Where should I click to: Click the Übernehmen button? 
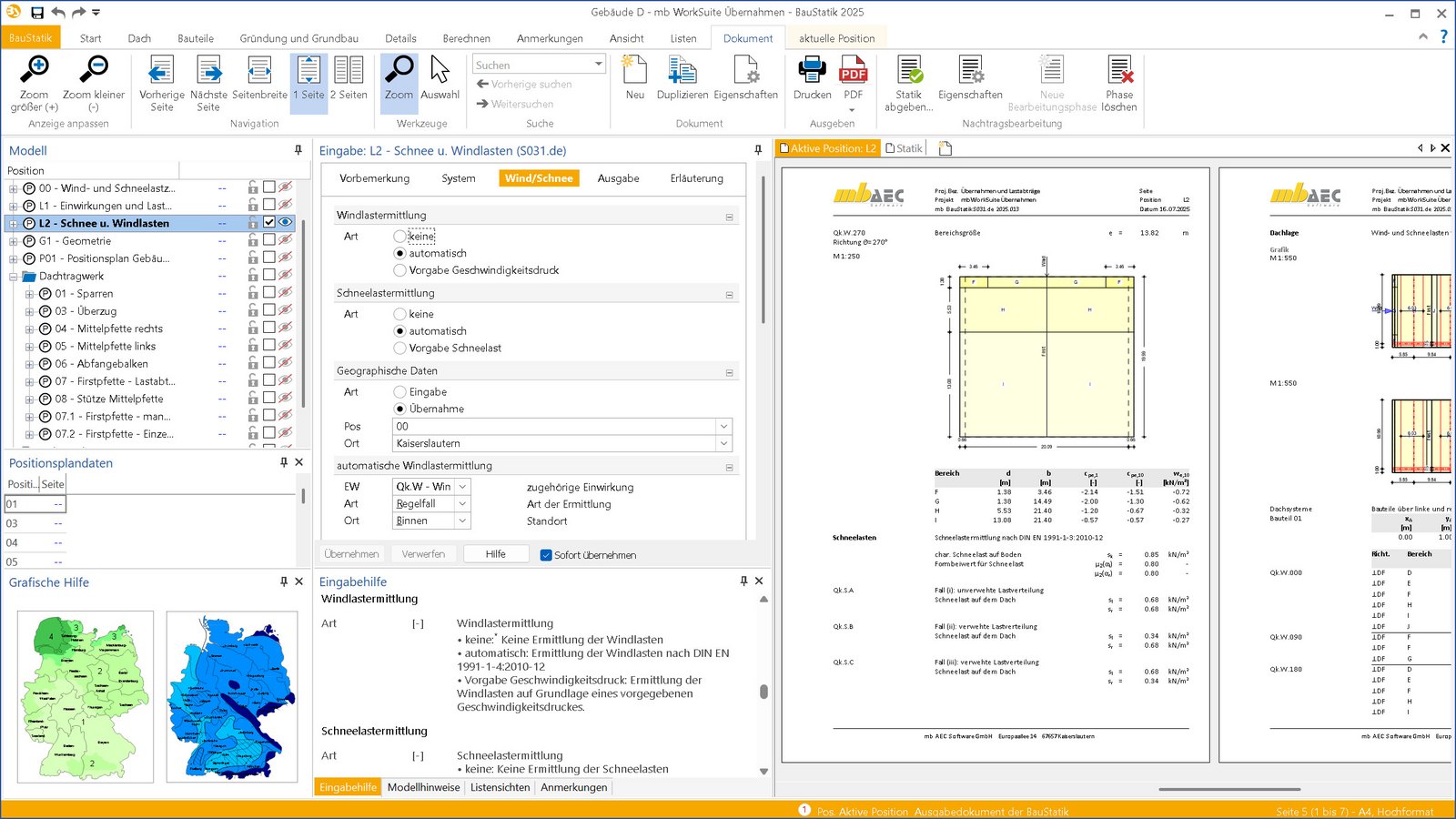[351, 554]
